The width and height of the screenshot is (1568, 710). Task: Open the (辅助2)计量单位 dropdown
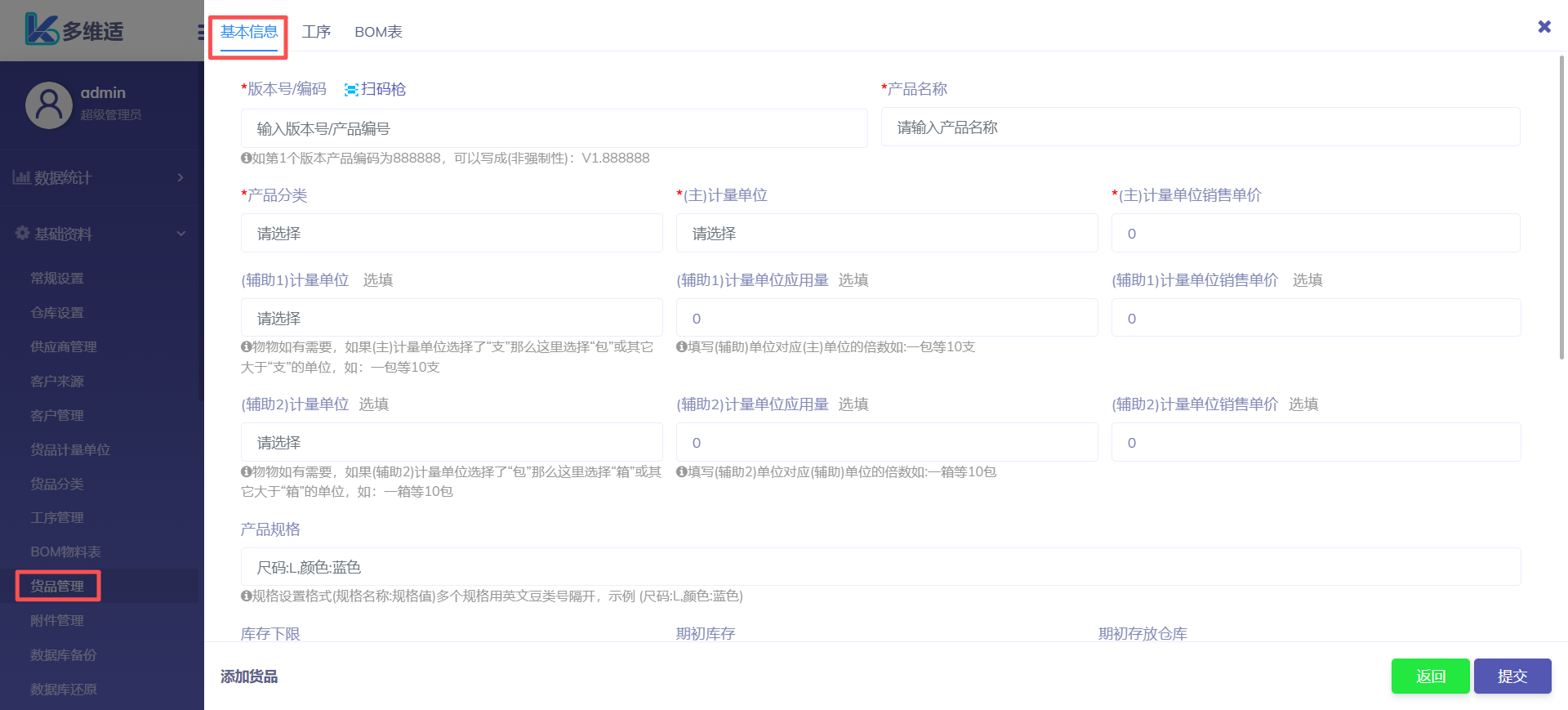click(452, 443)
